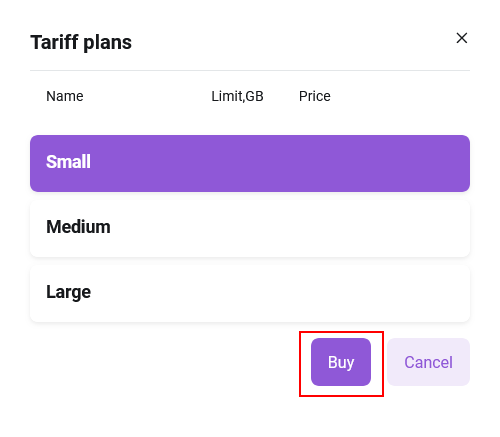Click the Buy button

pyautogui.click(x=341, y=362)
